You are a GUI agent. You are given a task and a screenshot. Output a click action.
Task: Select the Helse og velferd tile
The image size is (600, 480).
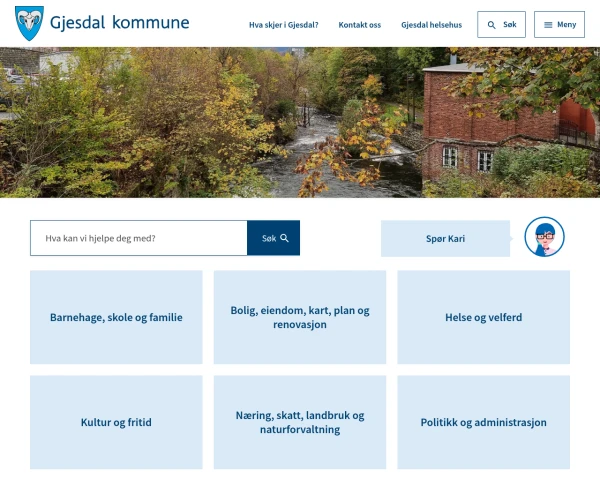[484, 317]
